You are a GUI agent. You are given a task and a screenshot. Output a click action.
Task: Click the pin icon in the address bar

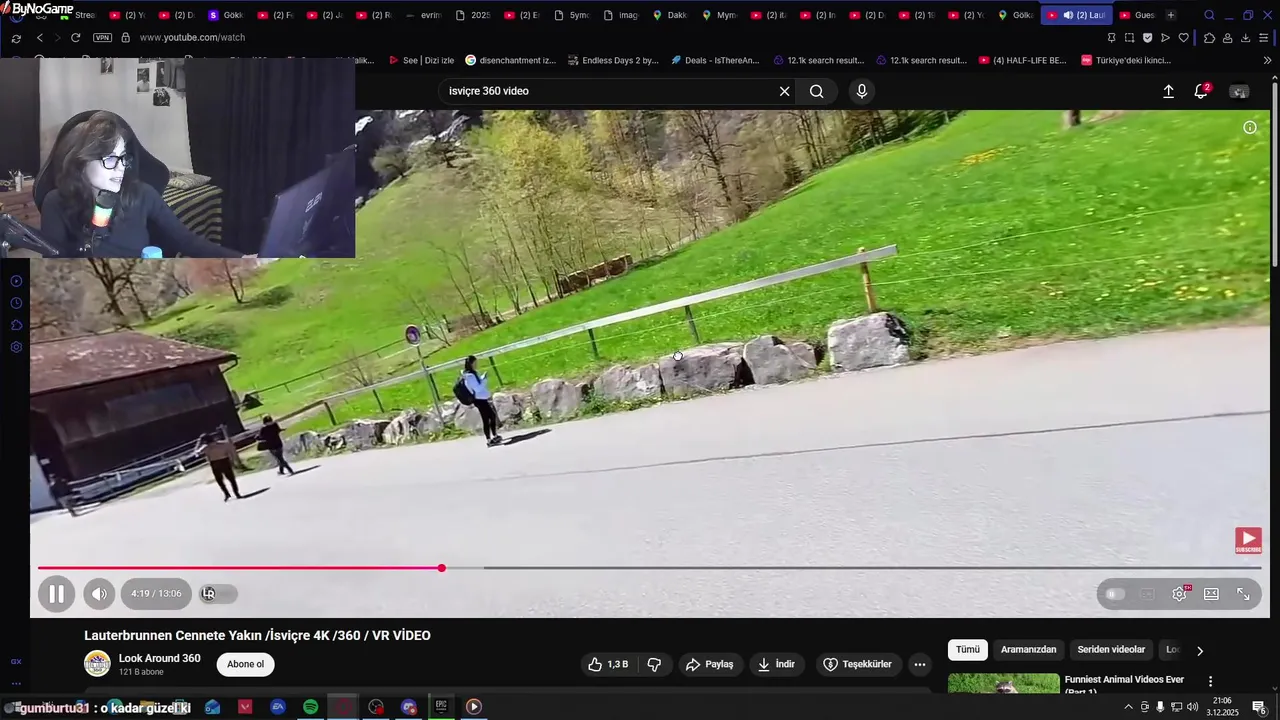pyautogui.click(x=1111, y=37)
